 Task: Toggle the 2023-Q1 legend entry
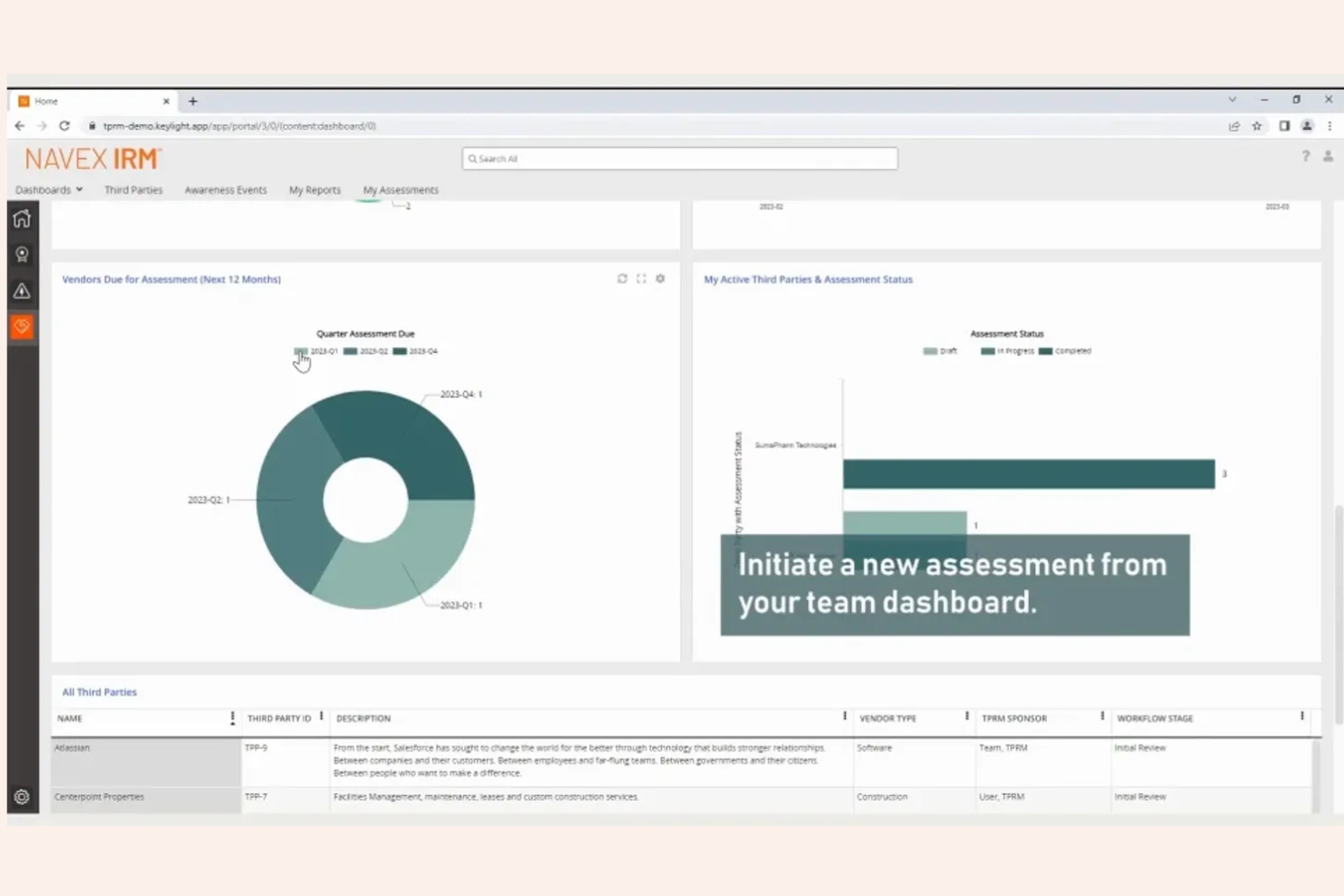(x=316, y=351)
